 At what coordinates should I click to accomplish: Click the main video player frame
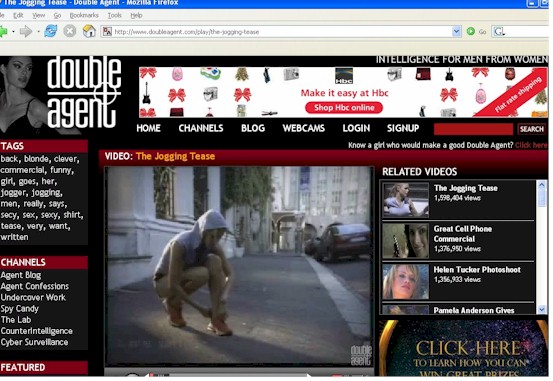tap(239, 266)
